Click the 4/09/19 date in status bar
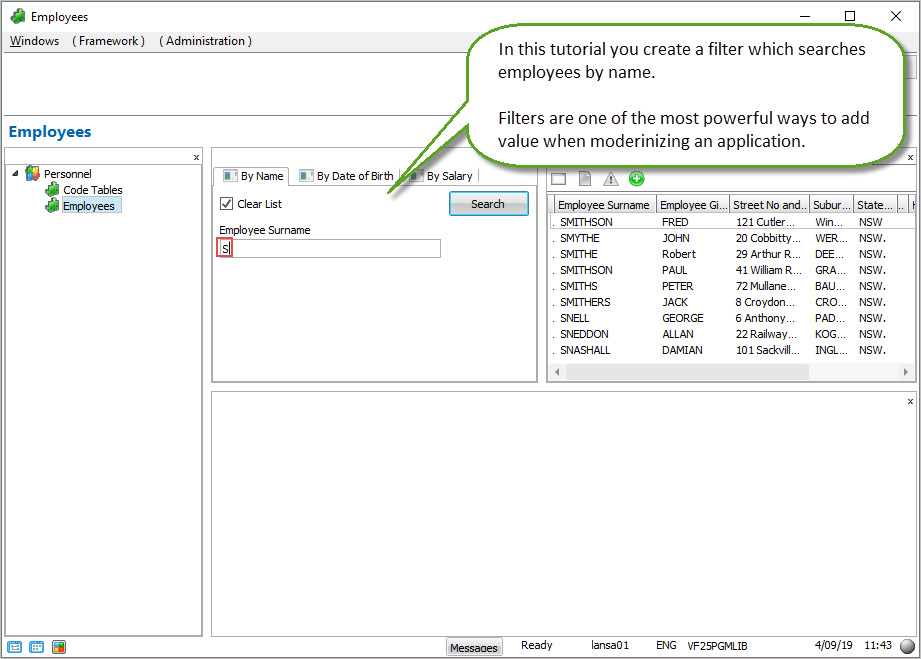Viewport: 921px width, 659px height. point(833,645)
